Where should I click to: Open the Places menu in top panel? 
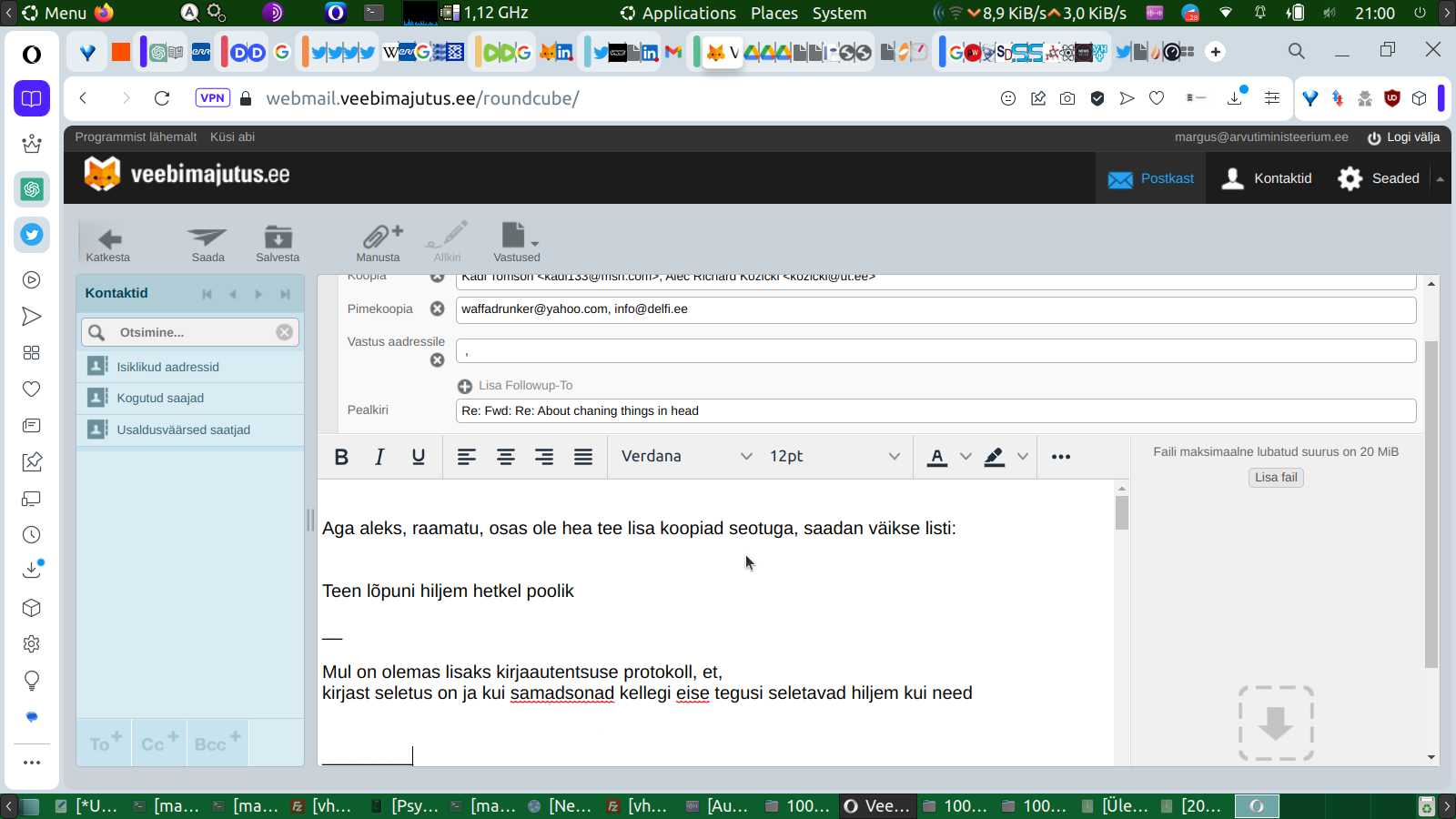(x=774, y=13)
